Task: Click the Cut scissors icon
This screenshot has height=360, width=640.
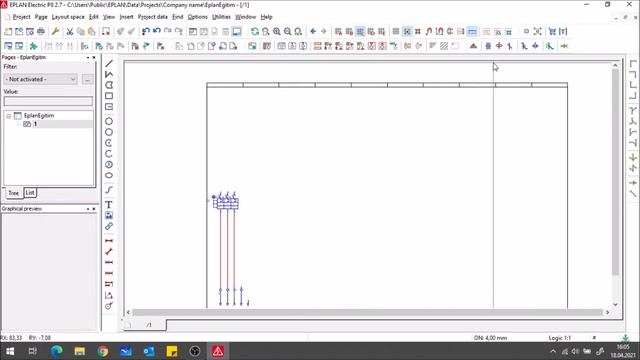Action: tap(70, 31)
